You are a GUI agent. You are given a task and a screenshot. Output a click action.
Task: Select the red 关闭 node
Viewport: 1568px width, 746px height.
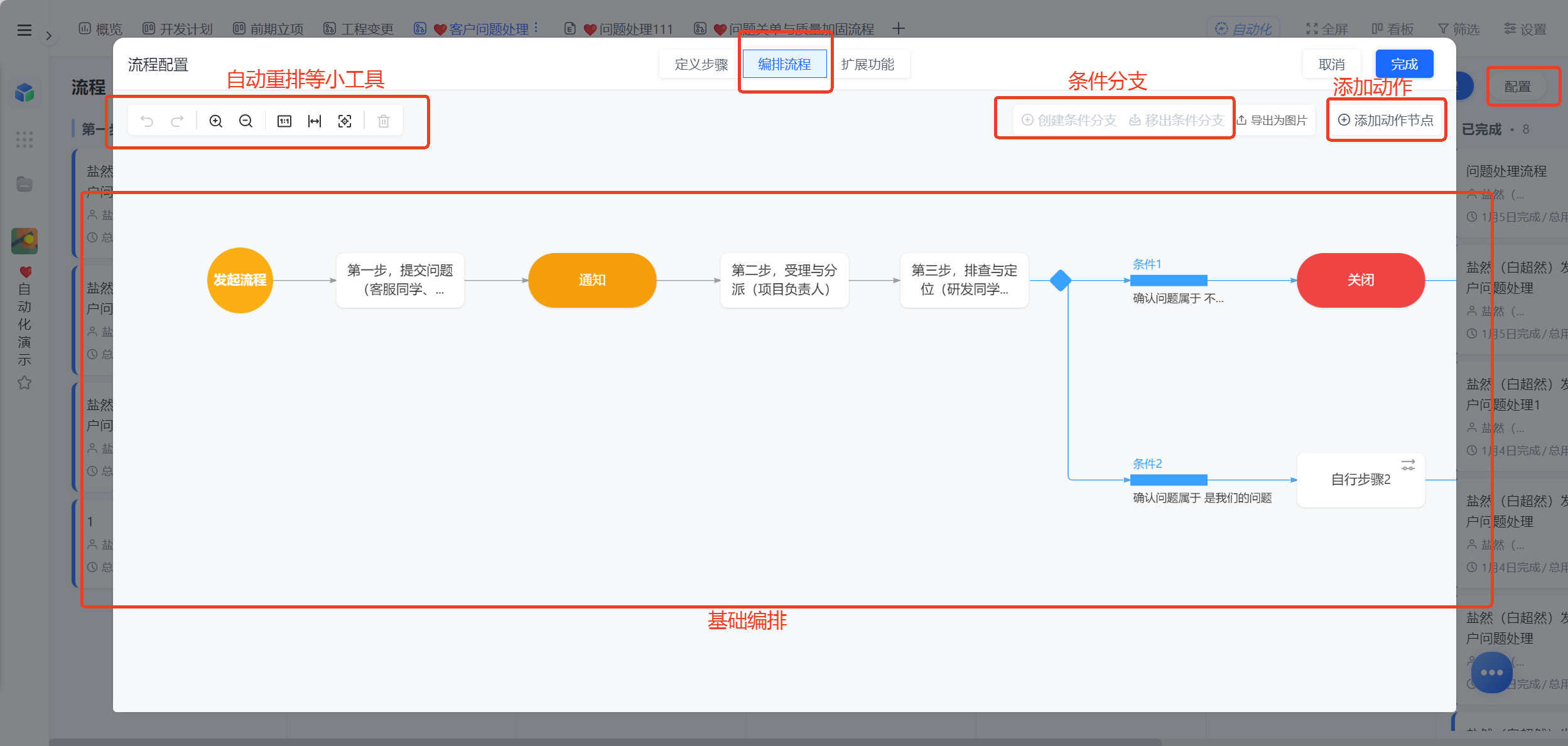[1361, 280]
